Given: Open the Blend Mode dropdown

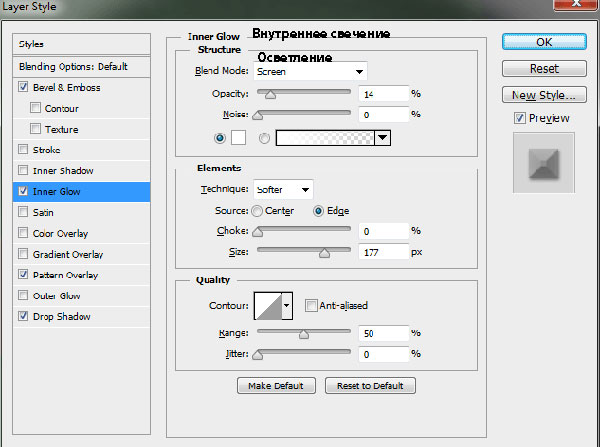Looking at the screenshot, I should pos(310,72).
